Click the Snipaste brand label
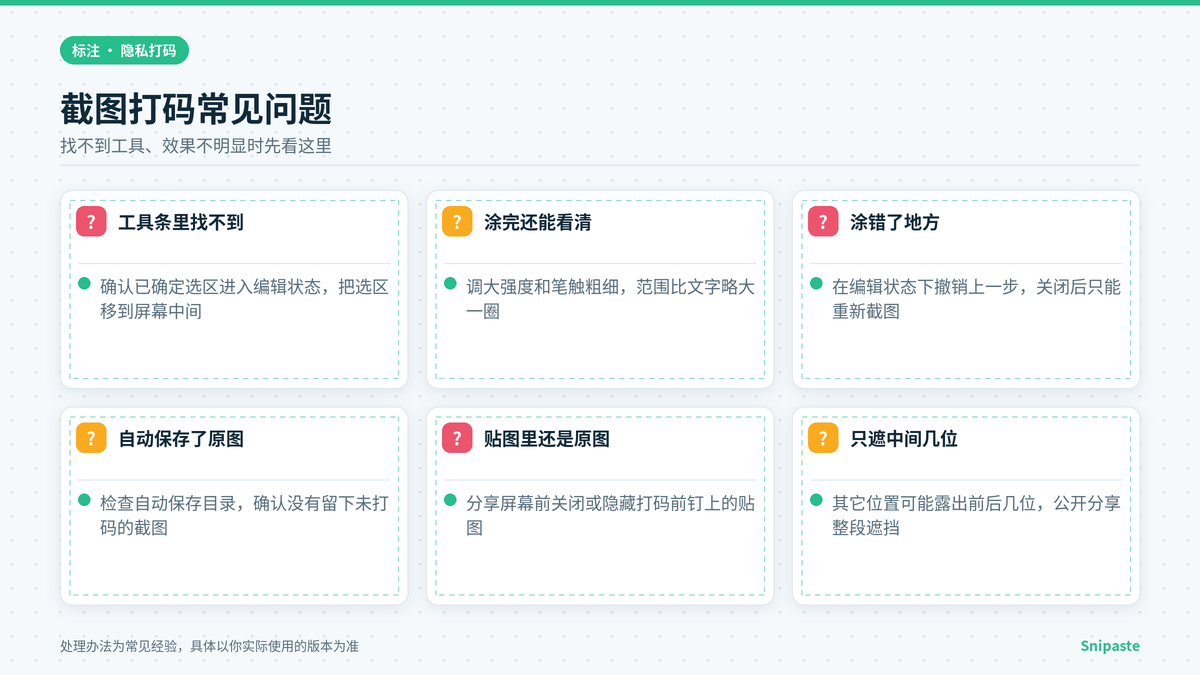Image resolution: width=1200 pixels, height=675 pixels. [x=1110, y=646]
